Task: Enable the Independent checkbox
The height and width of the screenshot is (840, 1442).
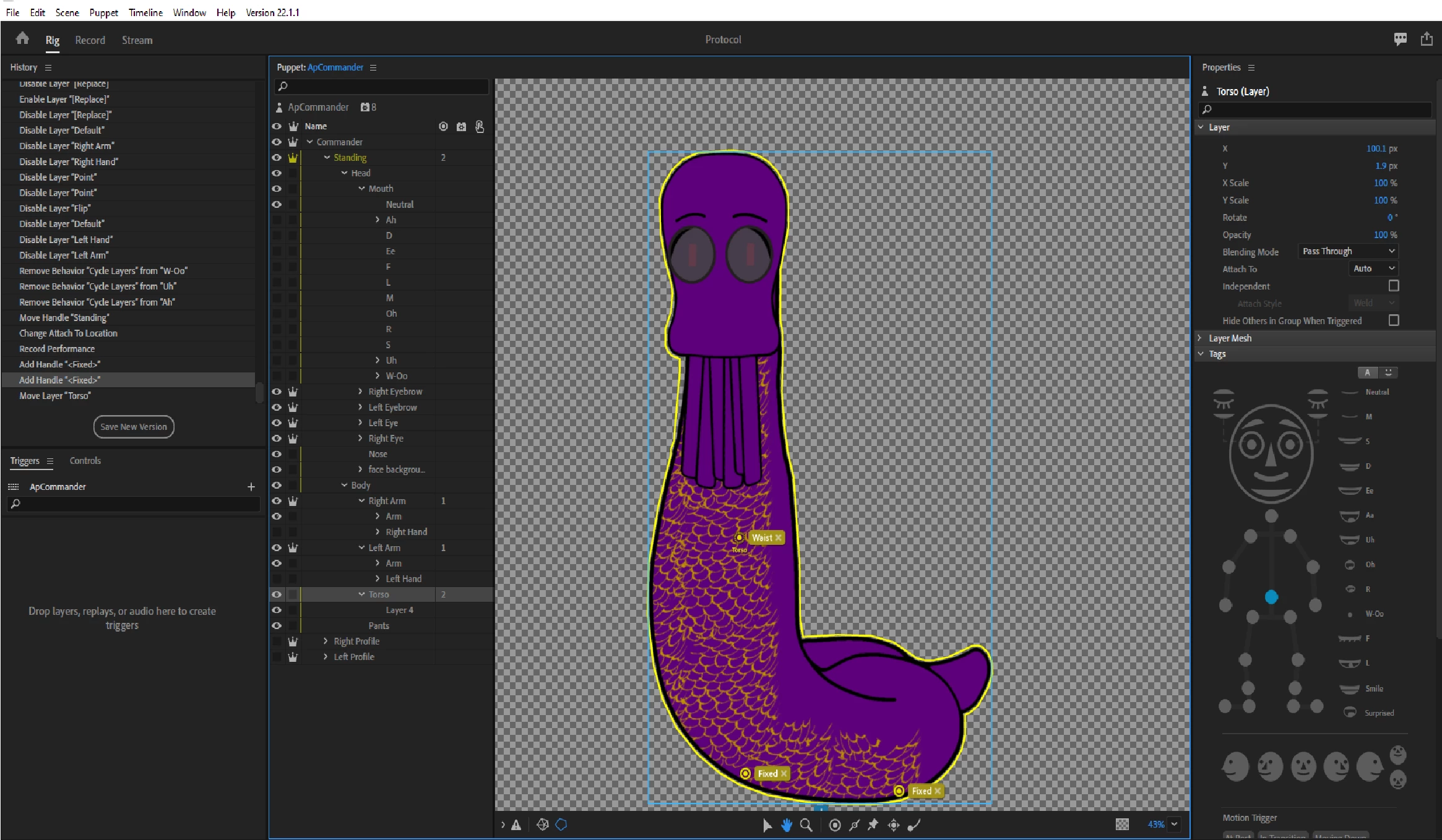Action: click(1394, 286)
